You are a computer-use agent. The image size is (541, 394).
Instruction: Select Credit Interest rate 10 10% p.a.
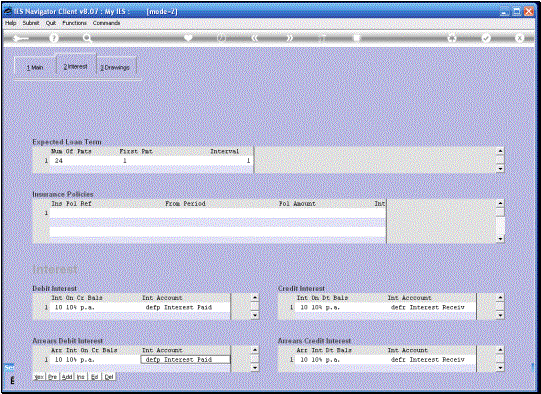tap(320, 307)
